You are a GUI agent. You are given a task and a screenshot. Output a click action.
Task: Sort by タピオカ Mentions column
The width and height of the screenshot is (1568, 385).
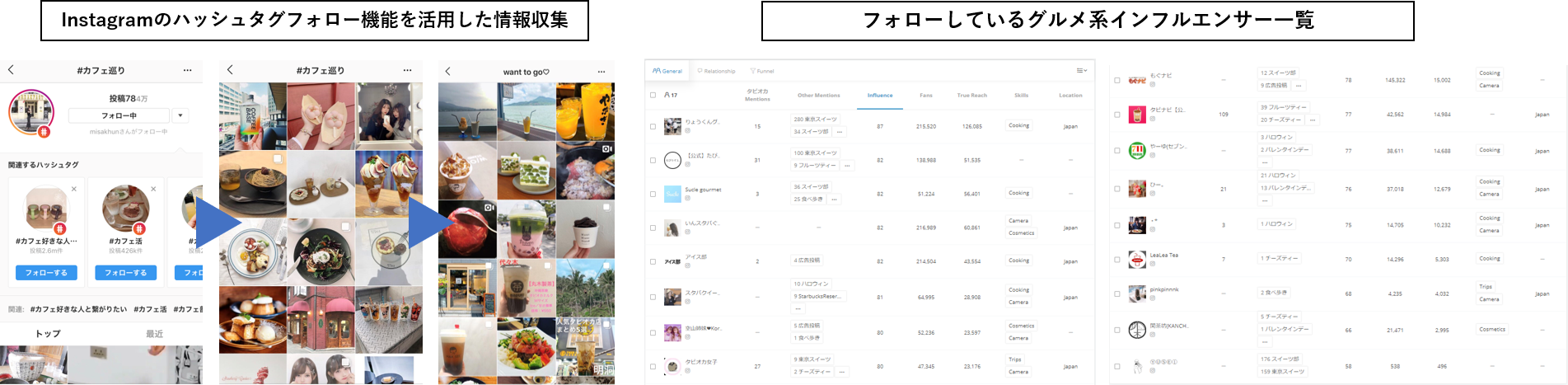click(757, 95)
